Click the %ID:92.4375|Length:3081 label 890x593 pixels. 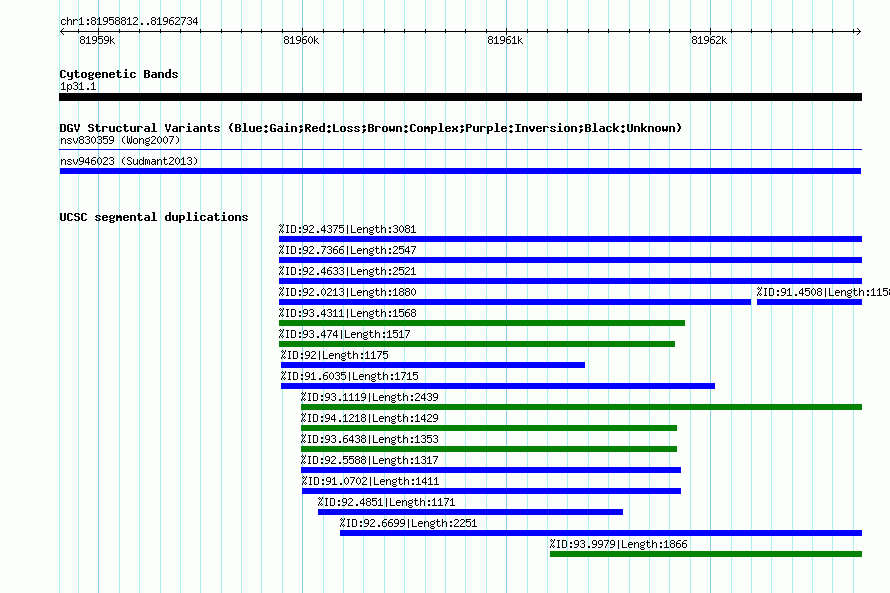click(x=347, y=229)
